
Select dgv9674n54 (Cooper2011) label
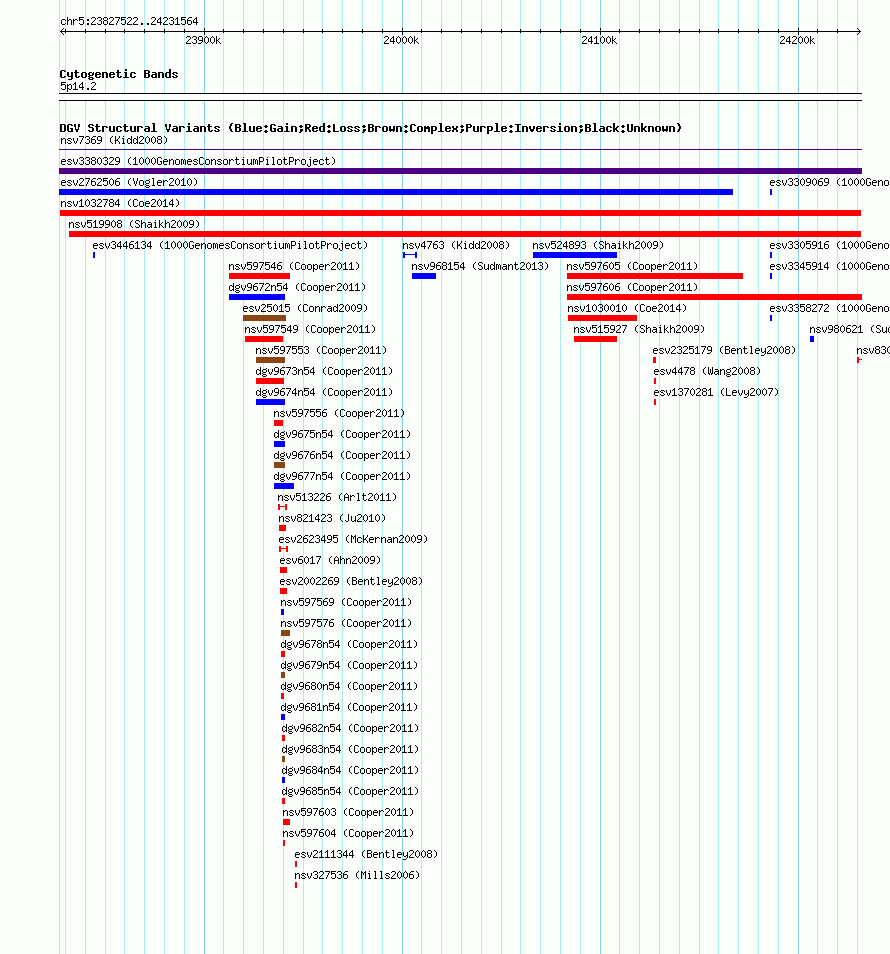coord(324,392)
